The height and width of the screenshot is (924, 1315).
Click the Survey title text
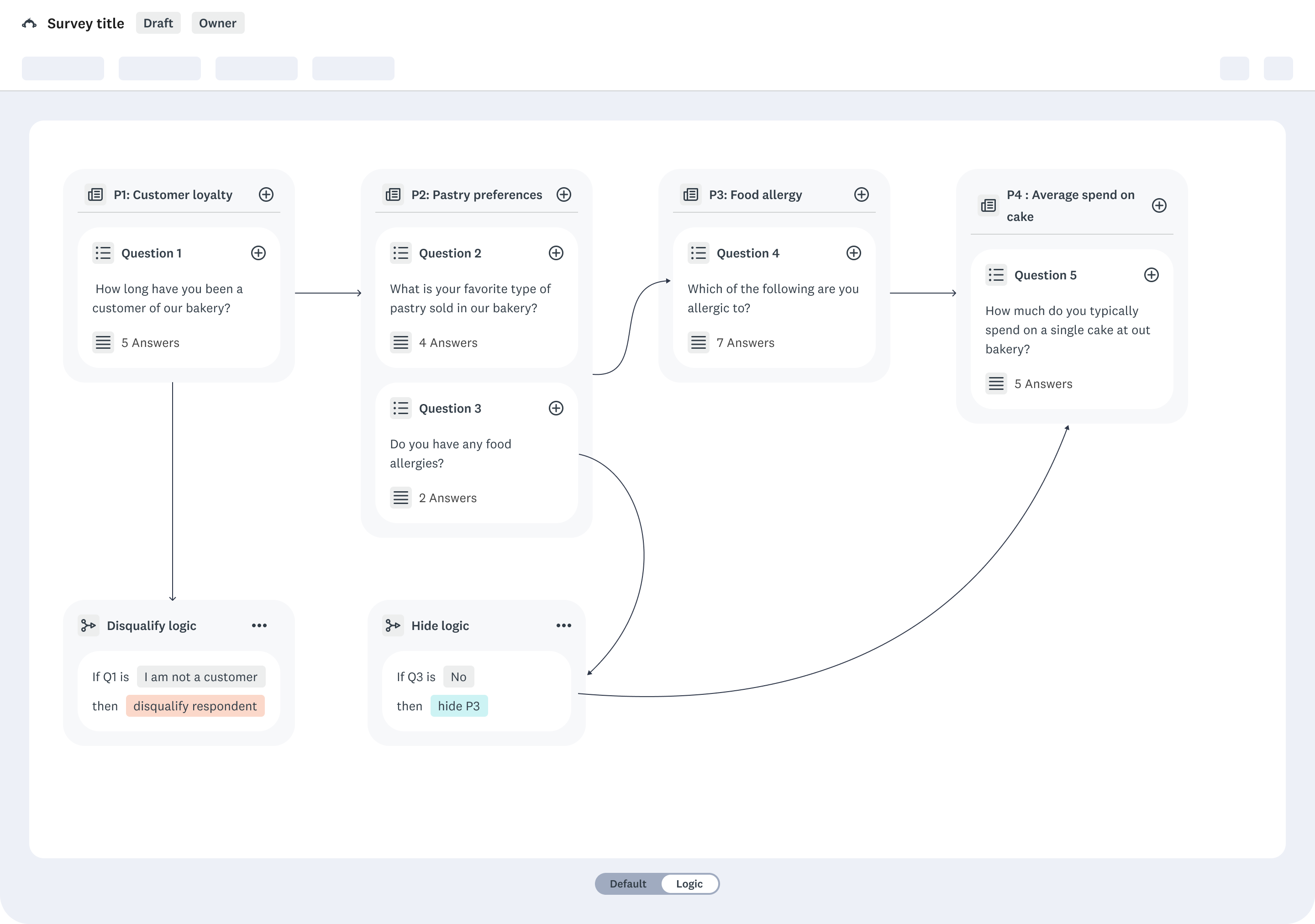[x=86, y=23]
